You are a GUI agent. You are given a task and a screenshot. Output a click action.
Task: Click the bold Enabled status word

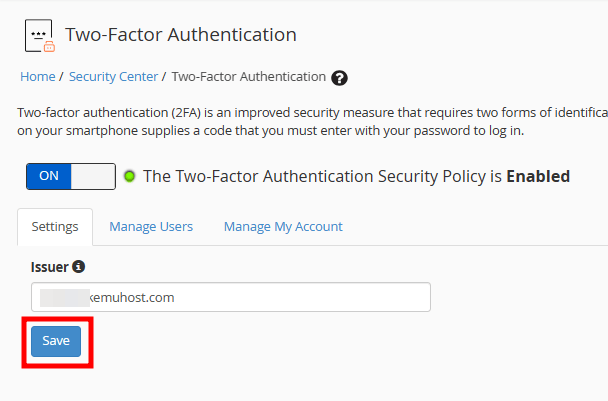pyautogui.click(x=538, y=176)
